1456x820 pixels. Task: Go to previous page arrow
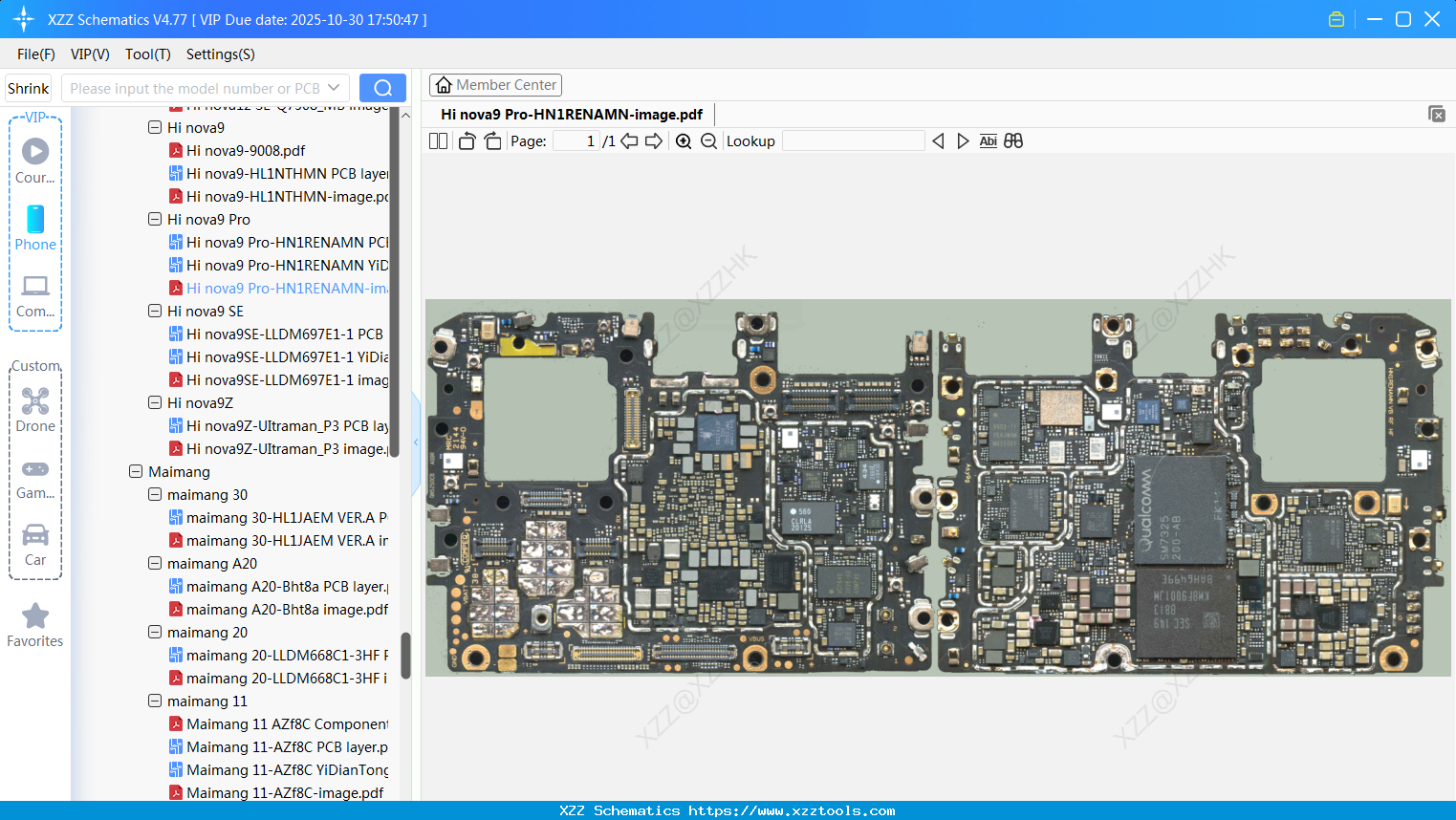629,140
